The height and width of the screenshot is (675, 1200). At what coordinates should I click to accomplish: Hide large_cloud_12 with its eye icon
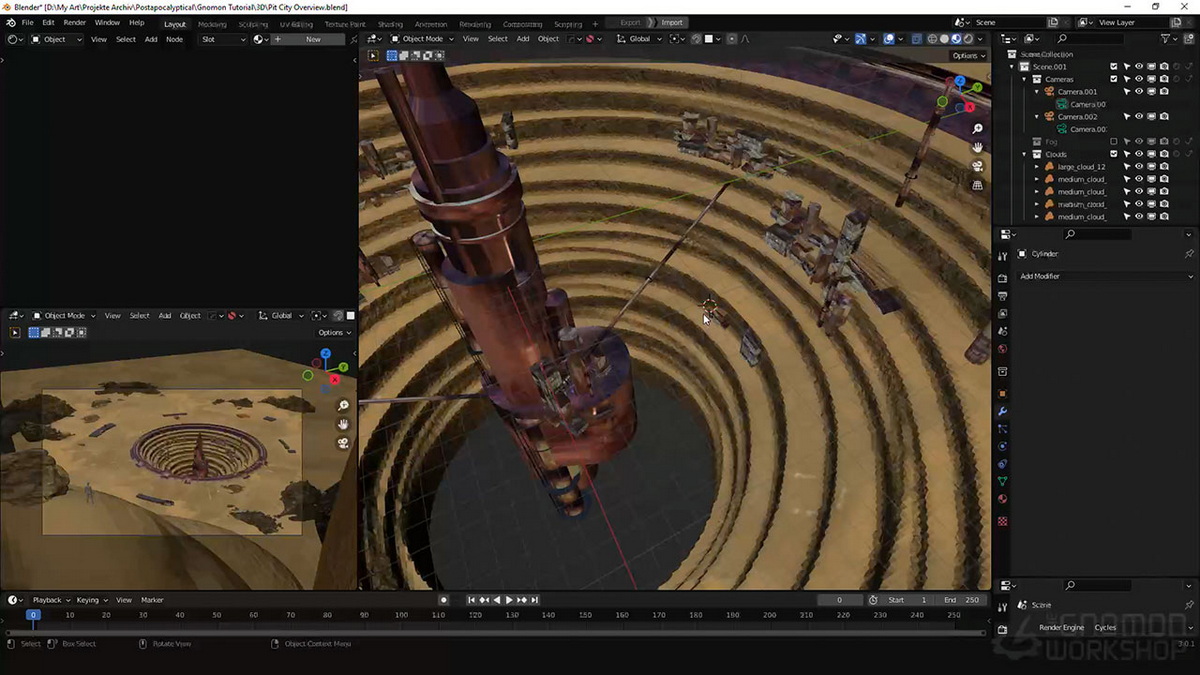1139,167
